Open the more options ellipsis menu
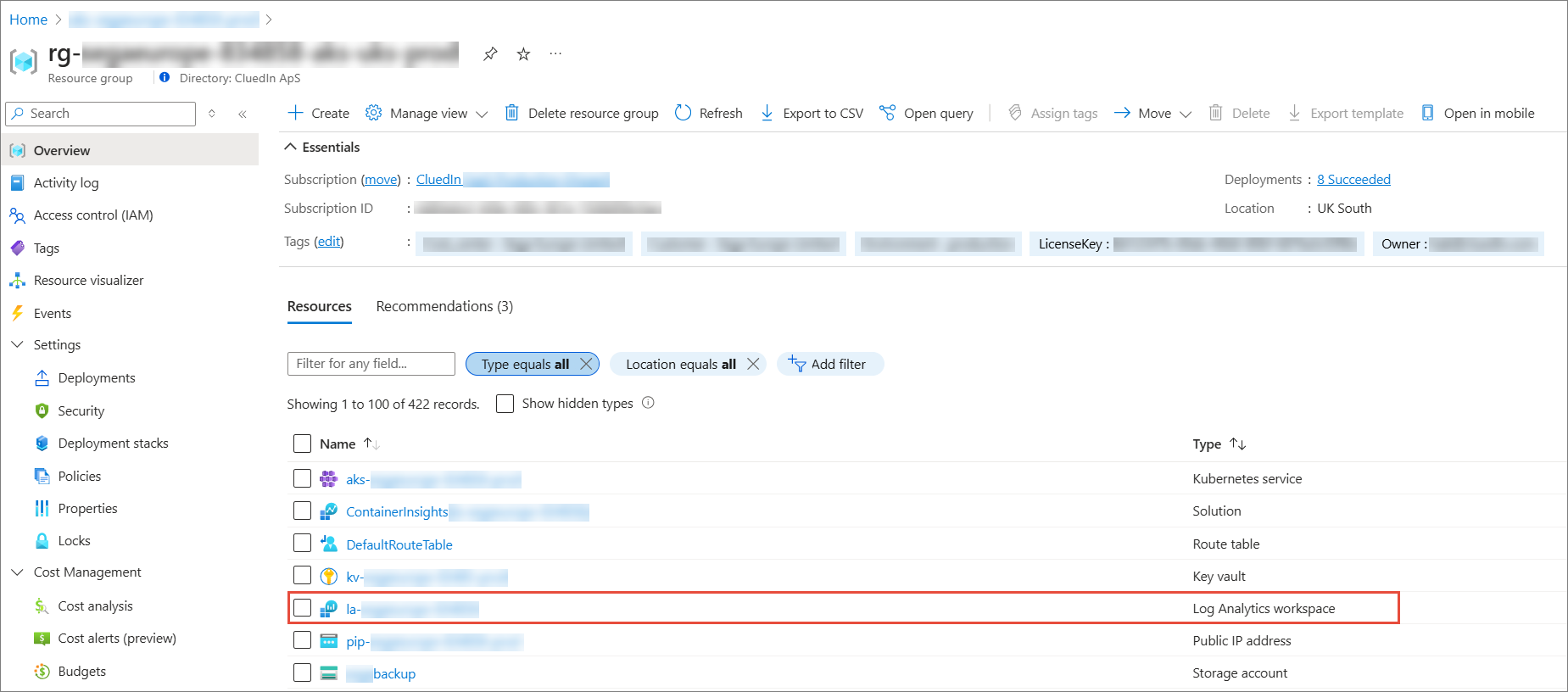The image size is (1568, 692). (x=555, y=54)
